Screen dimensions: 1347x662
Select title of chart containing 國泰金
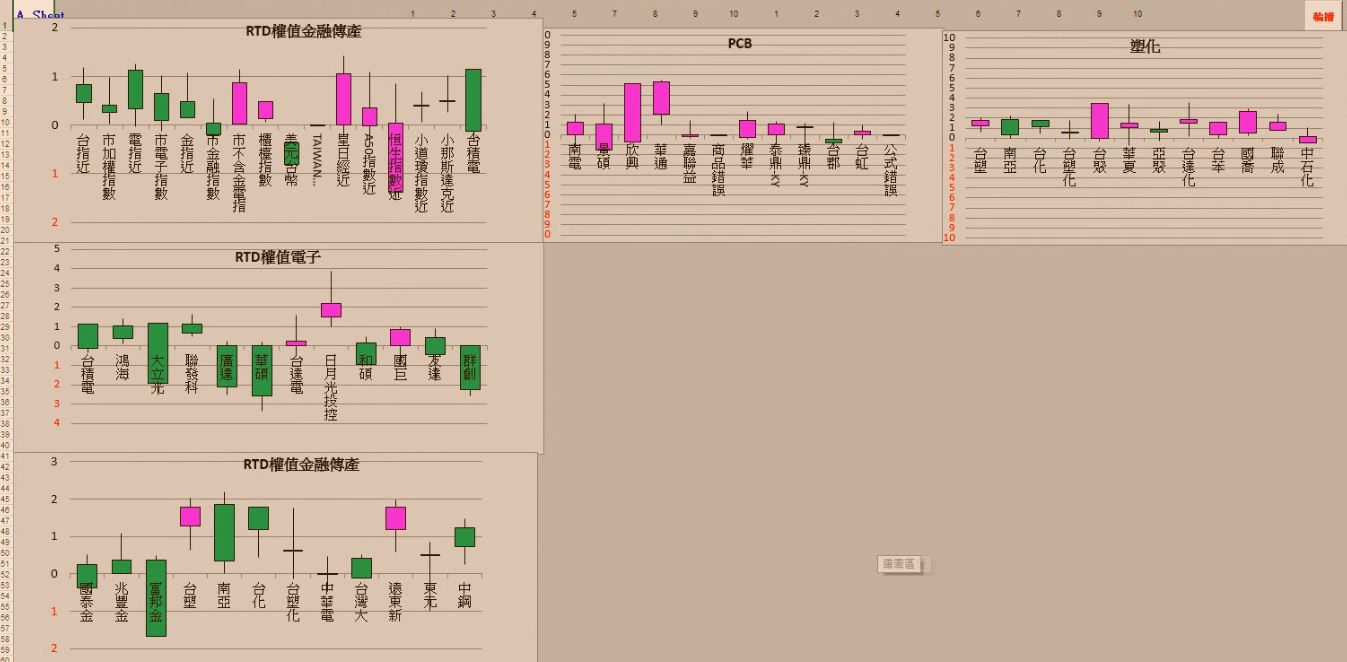click(x=301, y=465)
